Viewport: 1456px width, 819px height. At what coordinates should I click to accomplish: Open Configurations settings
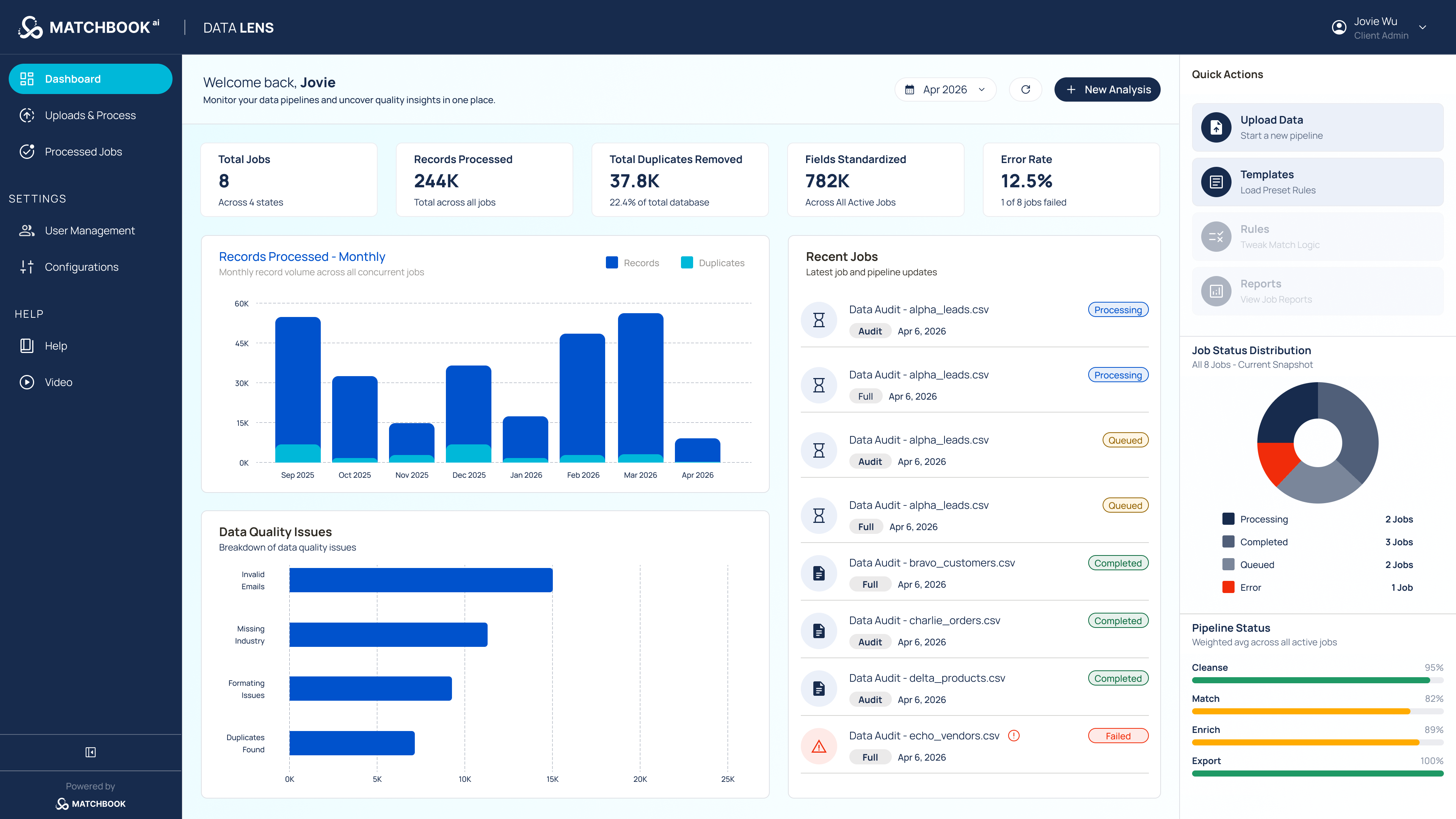(x=91, y=267)
